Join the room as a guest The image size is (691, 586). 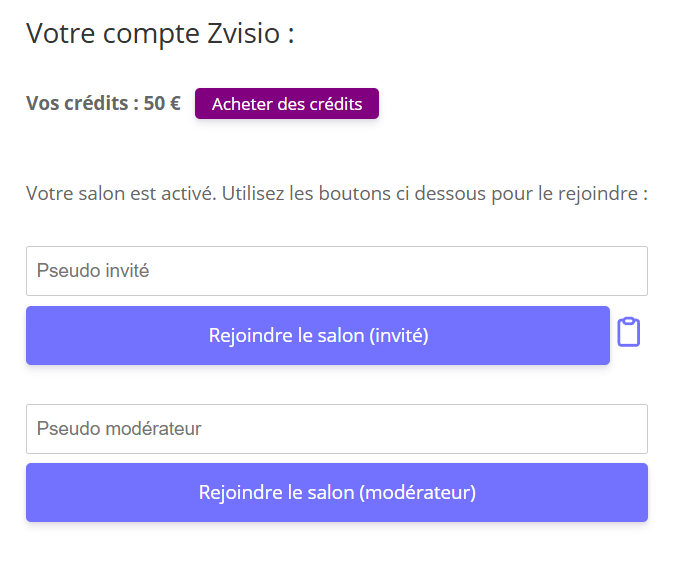[x=318, y=336]
